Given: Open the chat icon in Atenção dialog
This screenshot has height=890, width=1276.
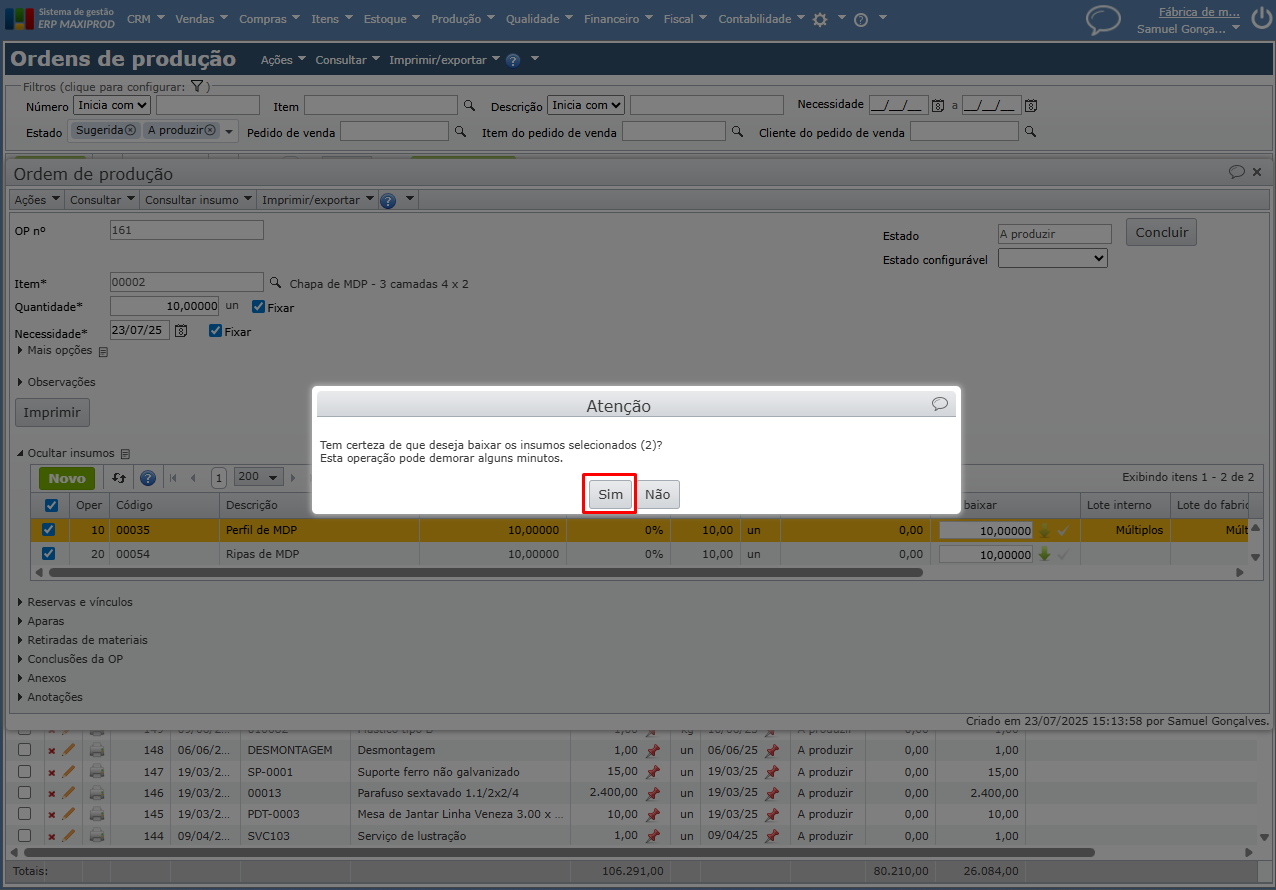Looking at the screenshot, I should pyautogui.click(x=939, y=404).
